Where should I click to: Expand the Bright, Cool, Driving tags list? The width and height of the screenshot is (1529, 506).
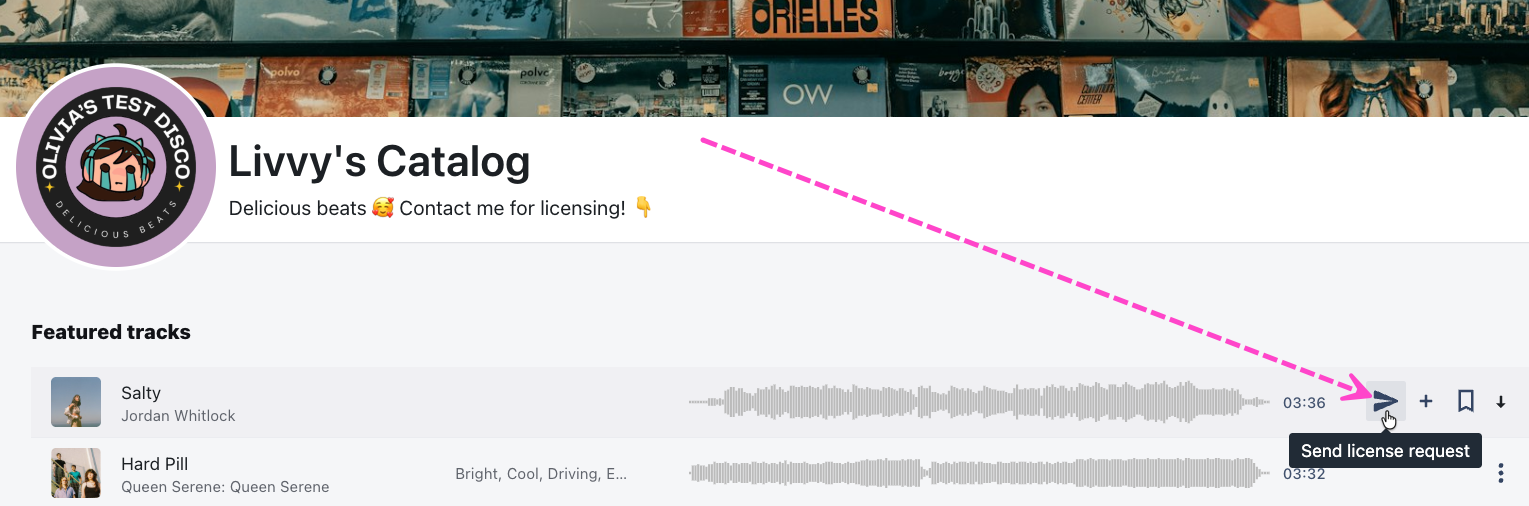pyautogui.click(x=541, y=474)
